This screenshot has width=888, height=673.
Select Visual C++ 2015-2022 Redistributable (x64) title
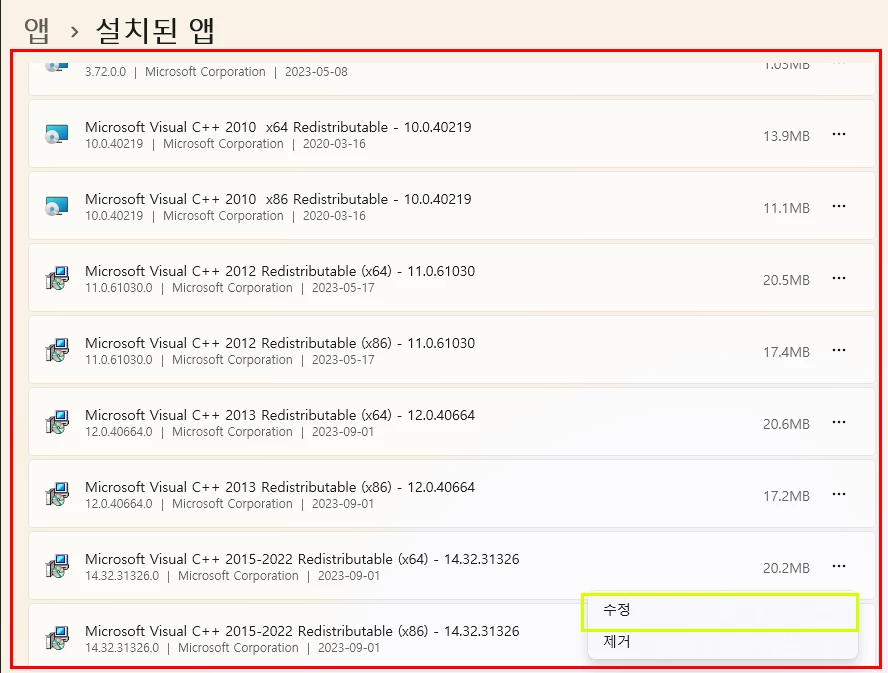click(302, 559)
